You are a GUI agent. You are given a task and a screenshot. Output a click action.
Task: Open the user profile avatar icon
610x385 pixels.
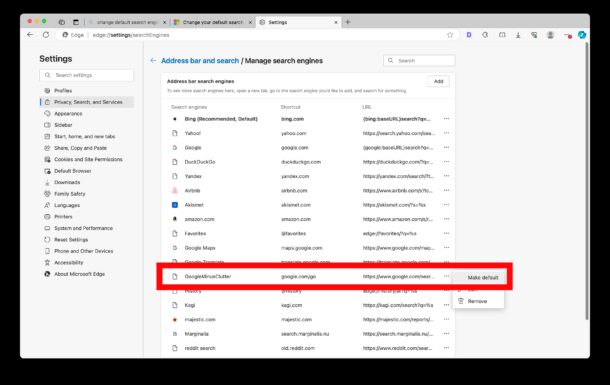click(550, 35)
